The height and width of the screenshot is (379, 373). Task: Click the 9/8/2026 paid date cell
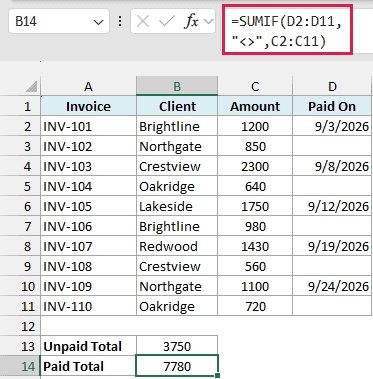tap(332, 166)
